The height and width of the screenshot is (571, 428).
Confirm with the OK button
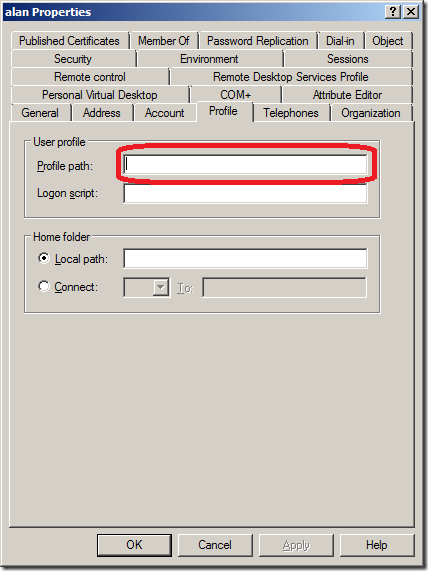[134, 545]
